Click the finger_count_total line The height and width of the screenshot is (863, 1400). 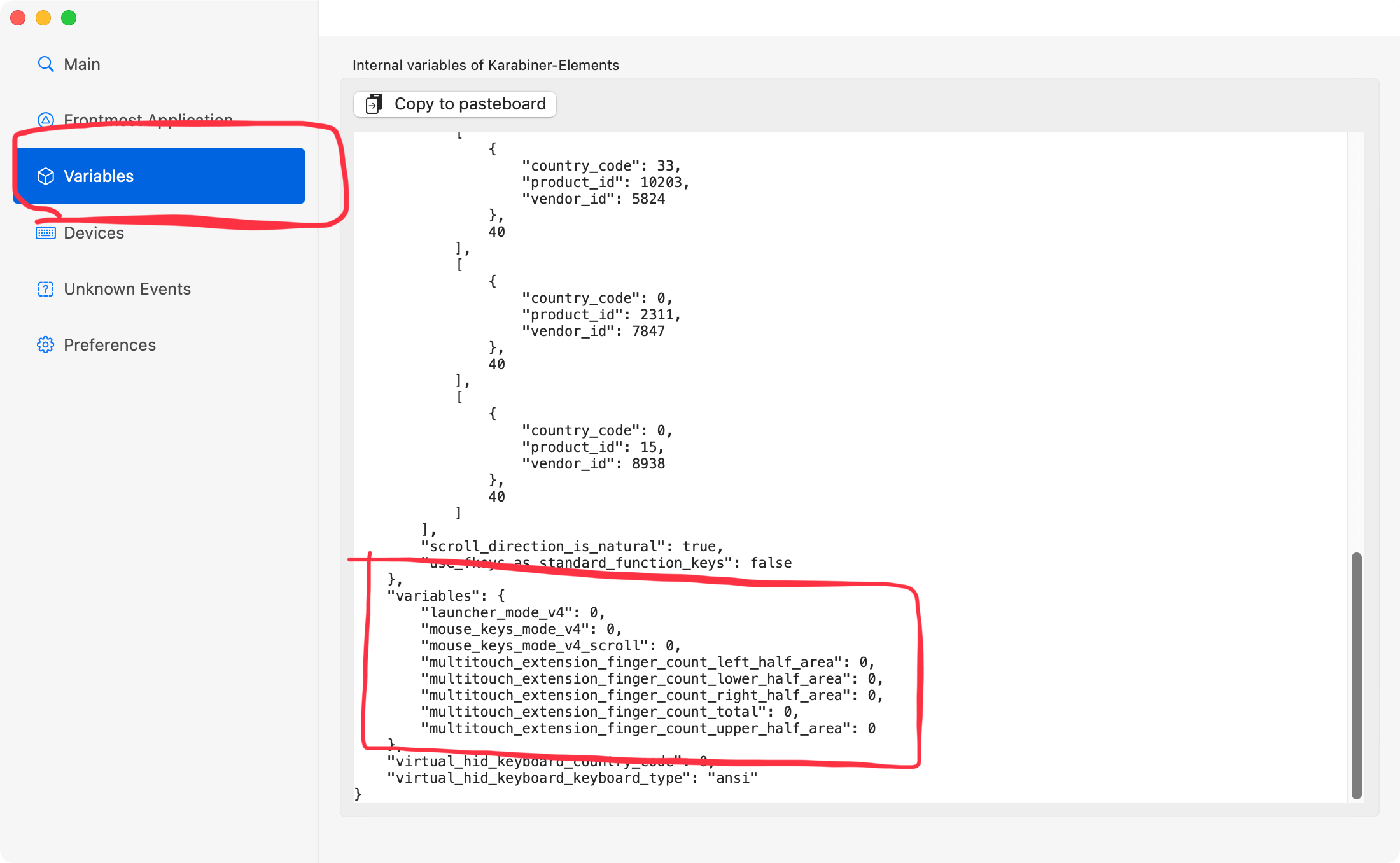click(610, 712)
